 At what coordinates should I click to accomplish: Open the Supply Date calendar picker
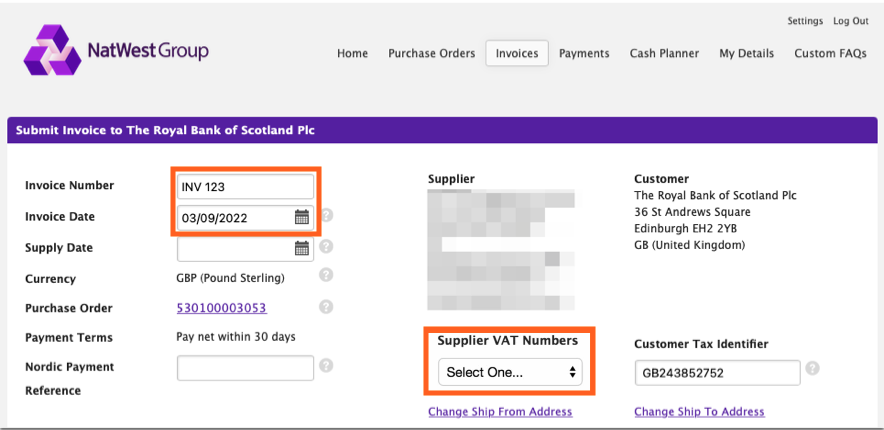click(302, 247)
